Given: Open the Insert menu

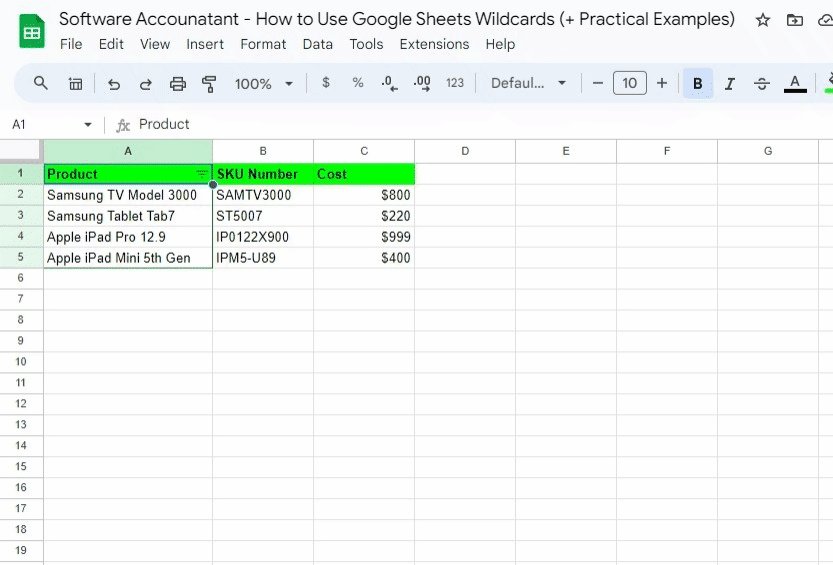Looking at the screenshot, I should (x=205, y=44).
